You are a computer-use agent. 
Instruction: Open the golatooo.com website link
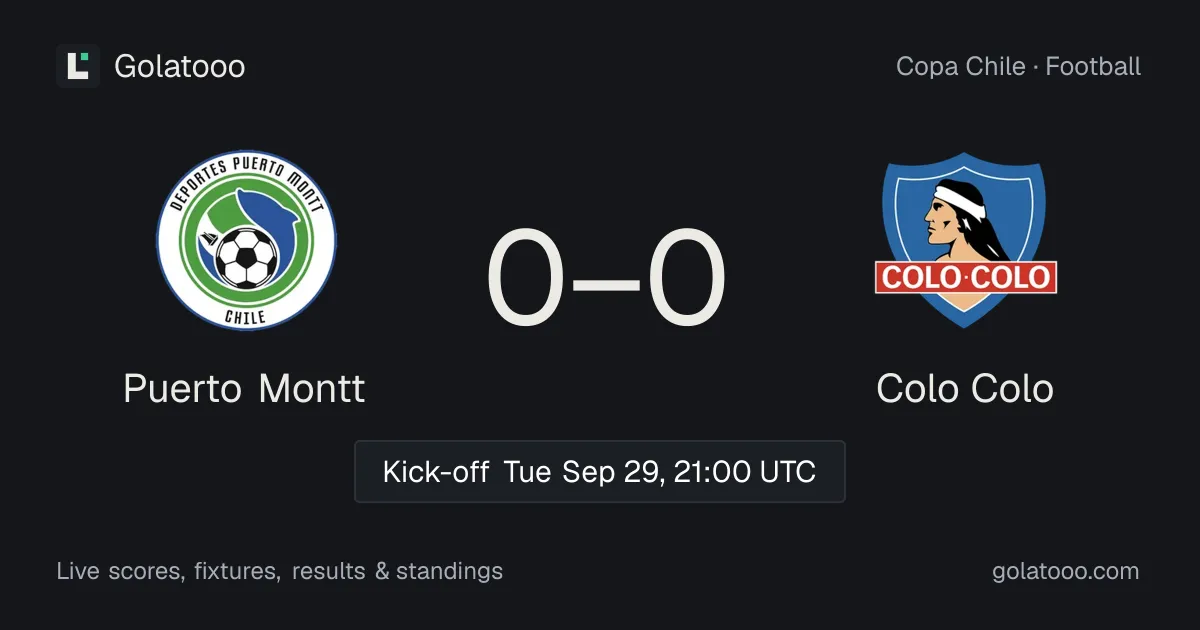point(1065,571)
